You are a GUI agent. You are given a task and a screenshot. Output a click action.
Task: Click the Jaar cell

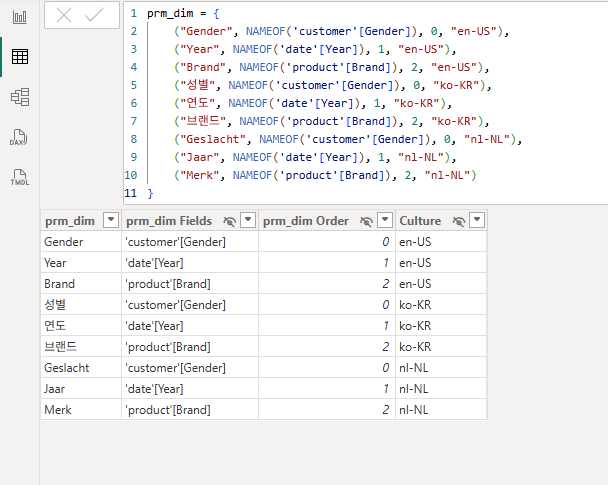(81, 388)
